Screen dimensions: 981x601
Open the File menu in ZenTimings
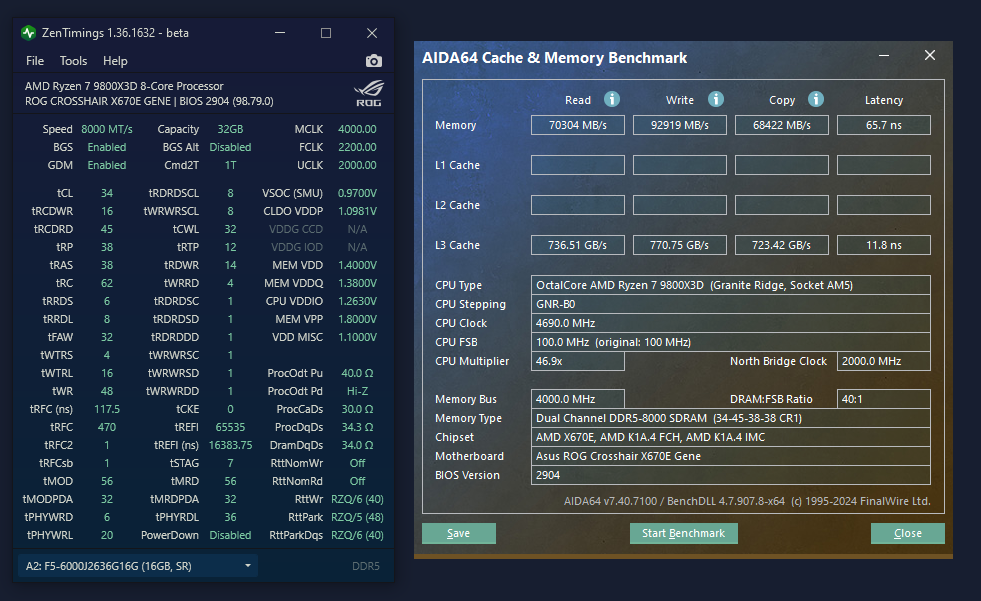[34, 60]
